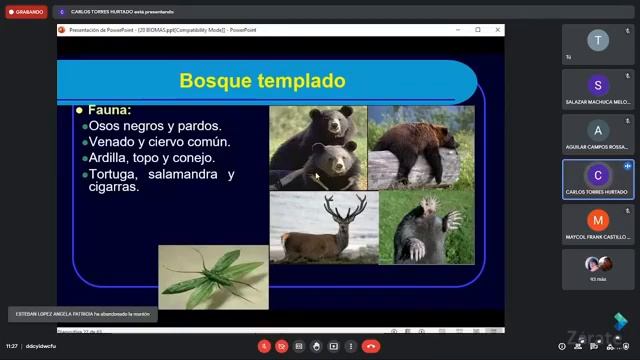The width and height of the screenshot is (640, 360).
Task: Open the chat with everyone icon
Action: (594, 347)
